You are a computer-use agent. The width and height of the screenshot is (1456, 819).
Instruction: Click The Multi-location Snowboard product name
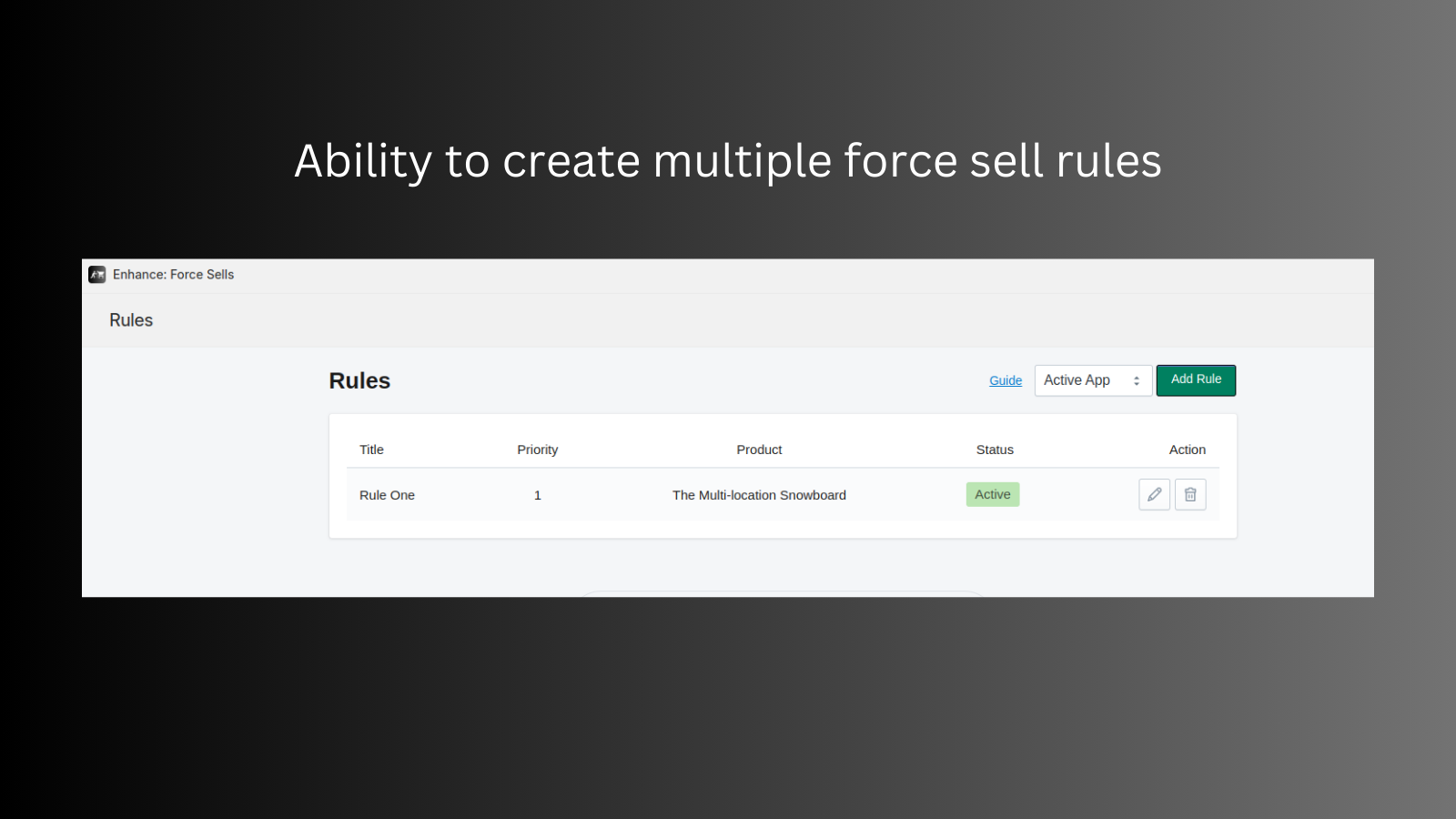pyautogui.click(x=759, y=495)
